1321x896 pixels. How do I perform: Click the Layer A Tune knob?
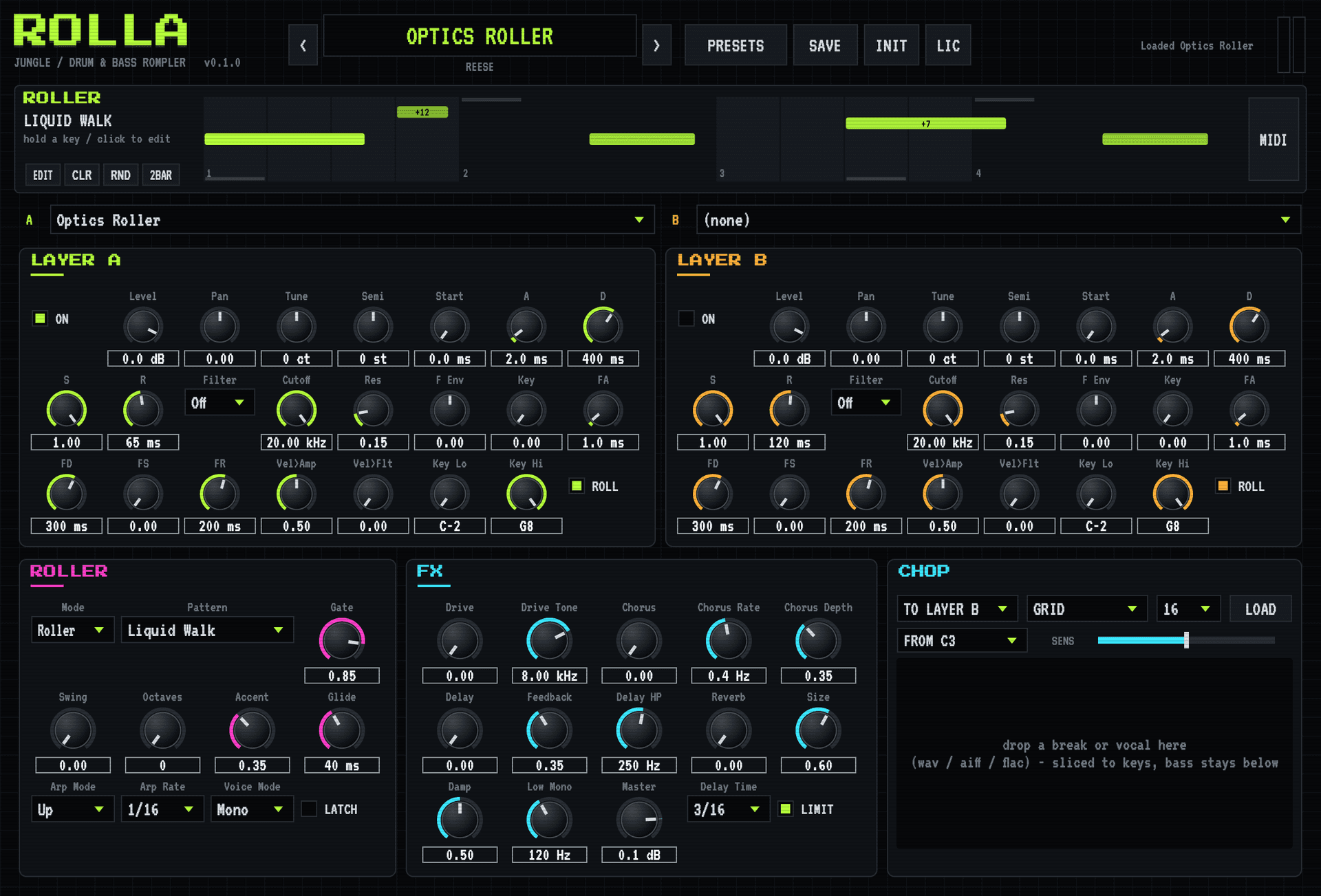tap(297, 326)
